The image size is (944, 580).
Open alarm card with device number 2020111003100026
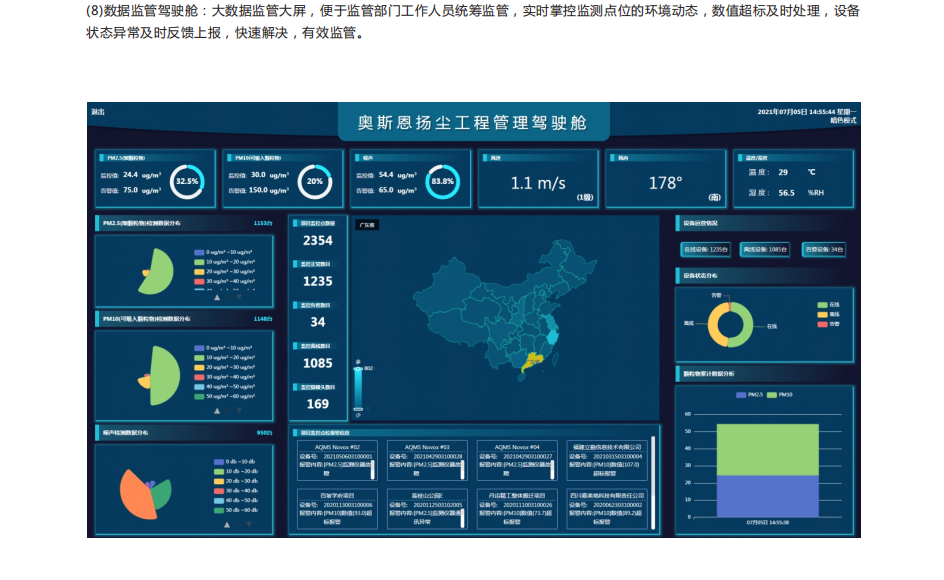[517, 509]
